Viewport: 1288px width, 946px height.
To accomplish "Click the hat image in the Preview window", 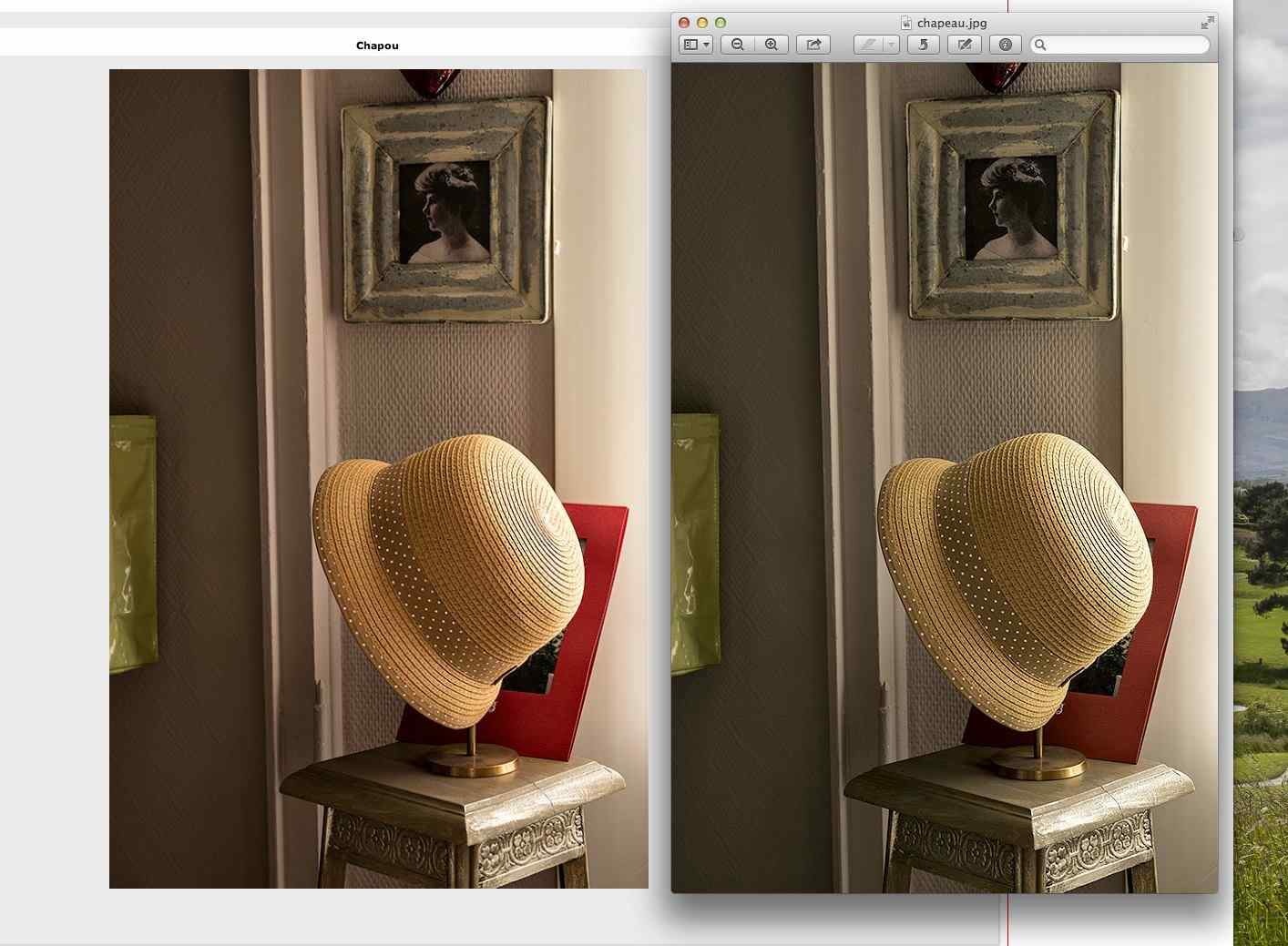I will click(x=945, y=478).
